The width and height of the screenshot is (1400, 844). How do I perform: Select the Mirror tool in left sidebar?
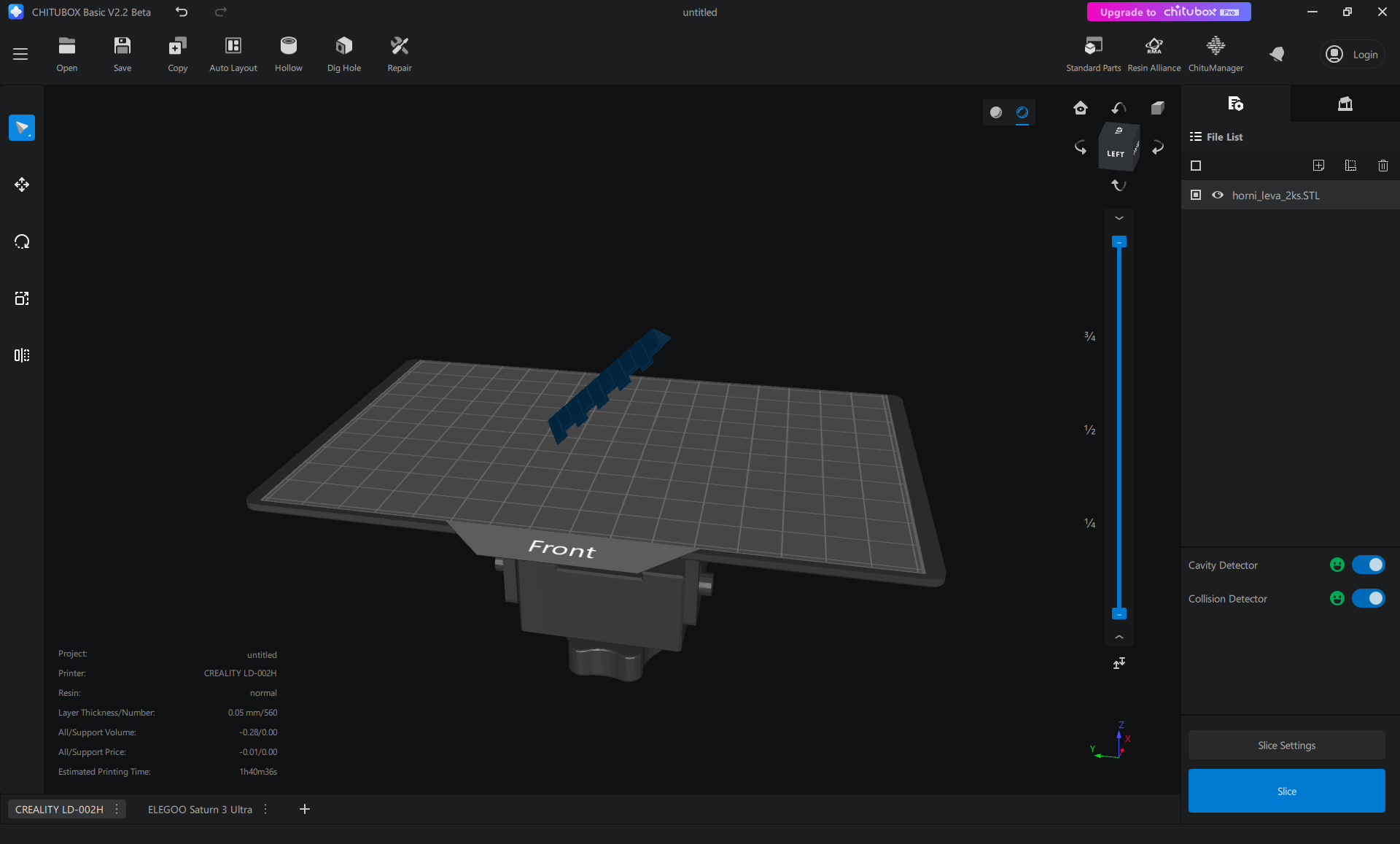(x=22, y=355)
